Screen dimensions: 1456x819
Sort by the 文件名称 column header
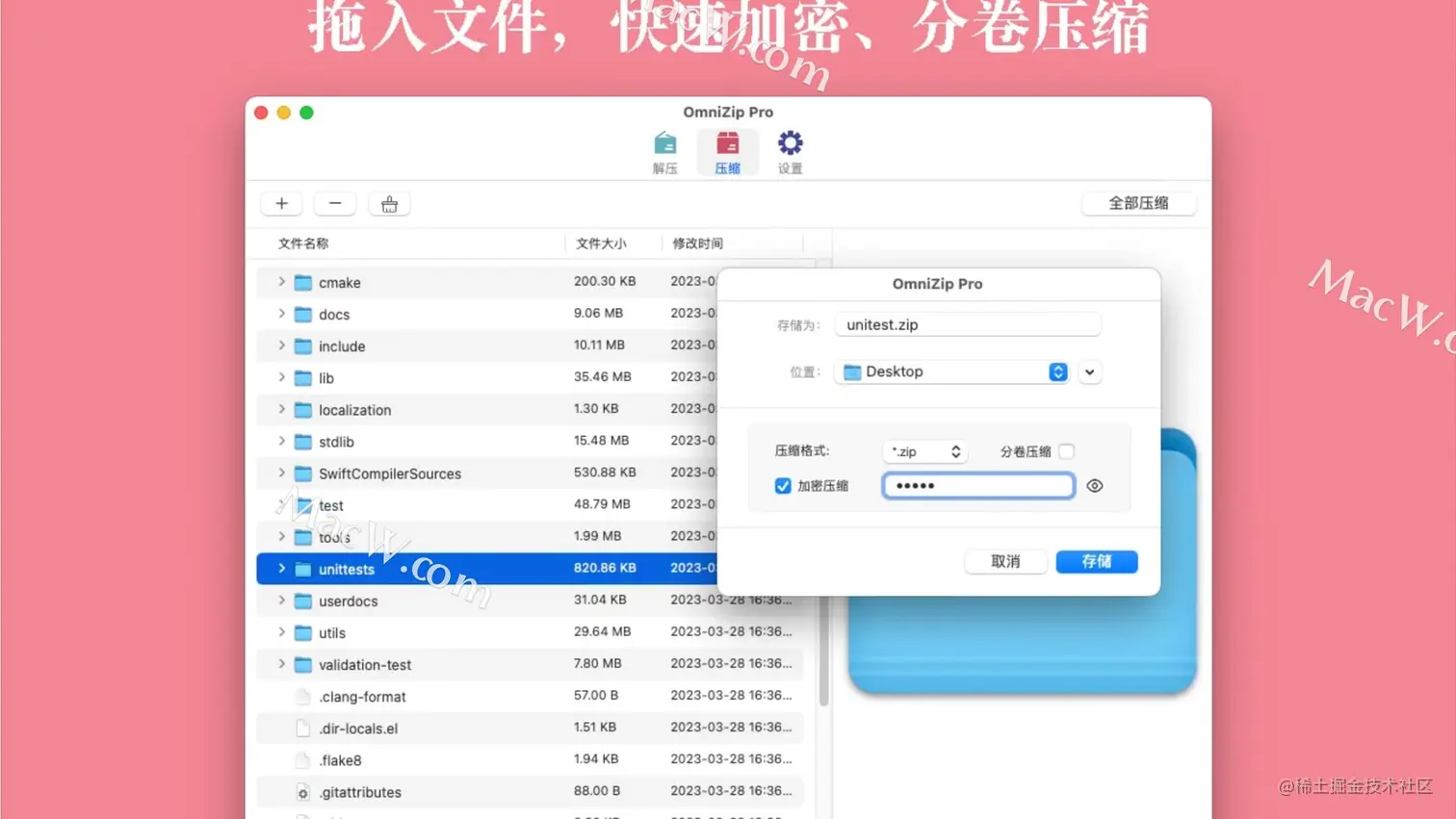tap(303, 243)
